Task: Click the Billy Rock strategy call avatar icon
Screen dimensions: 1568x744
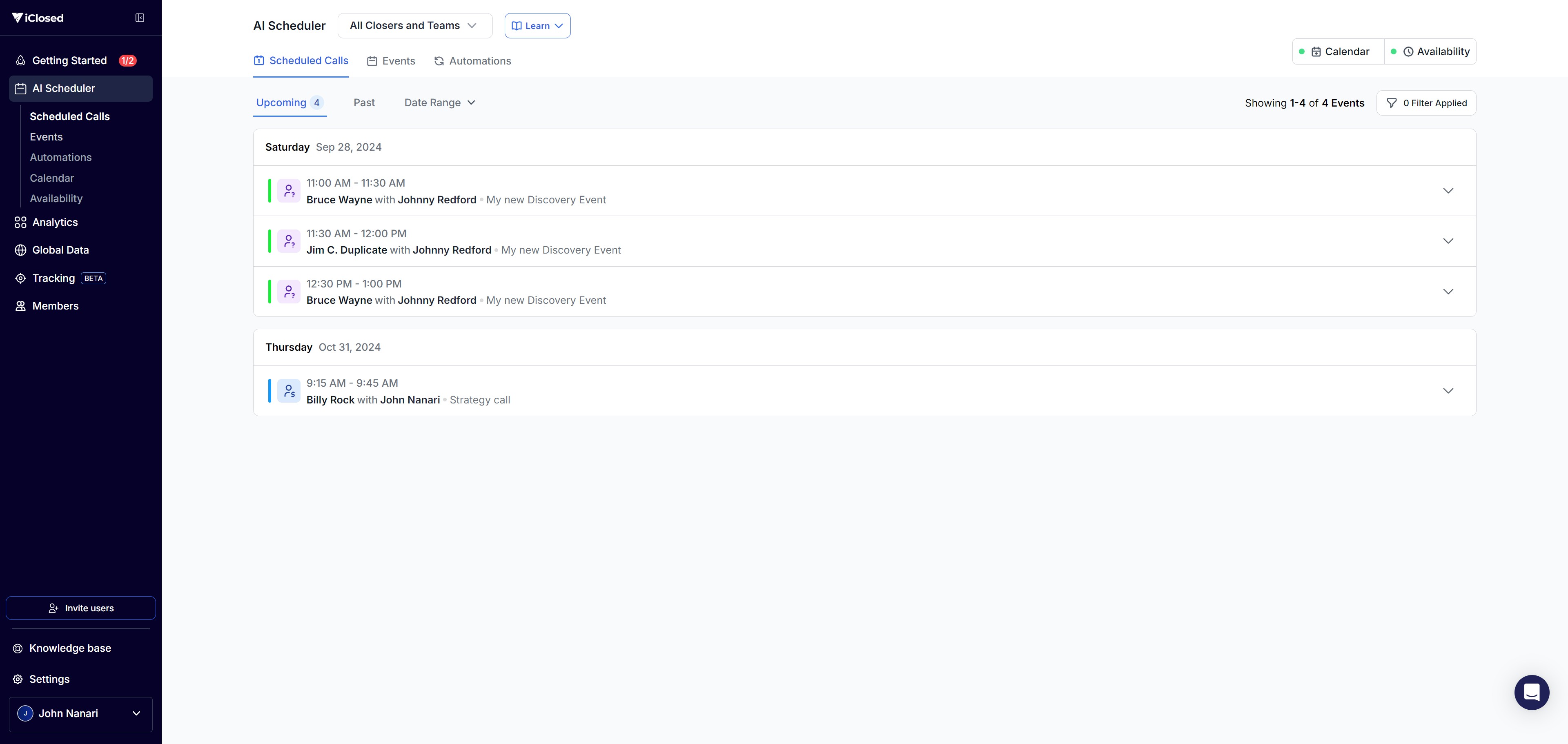Action: click(289, 391)
